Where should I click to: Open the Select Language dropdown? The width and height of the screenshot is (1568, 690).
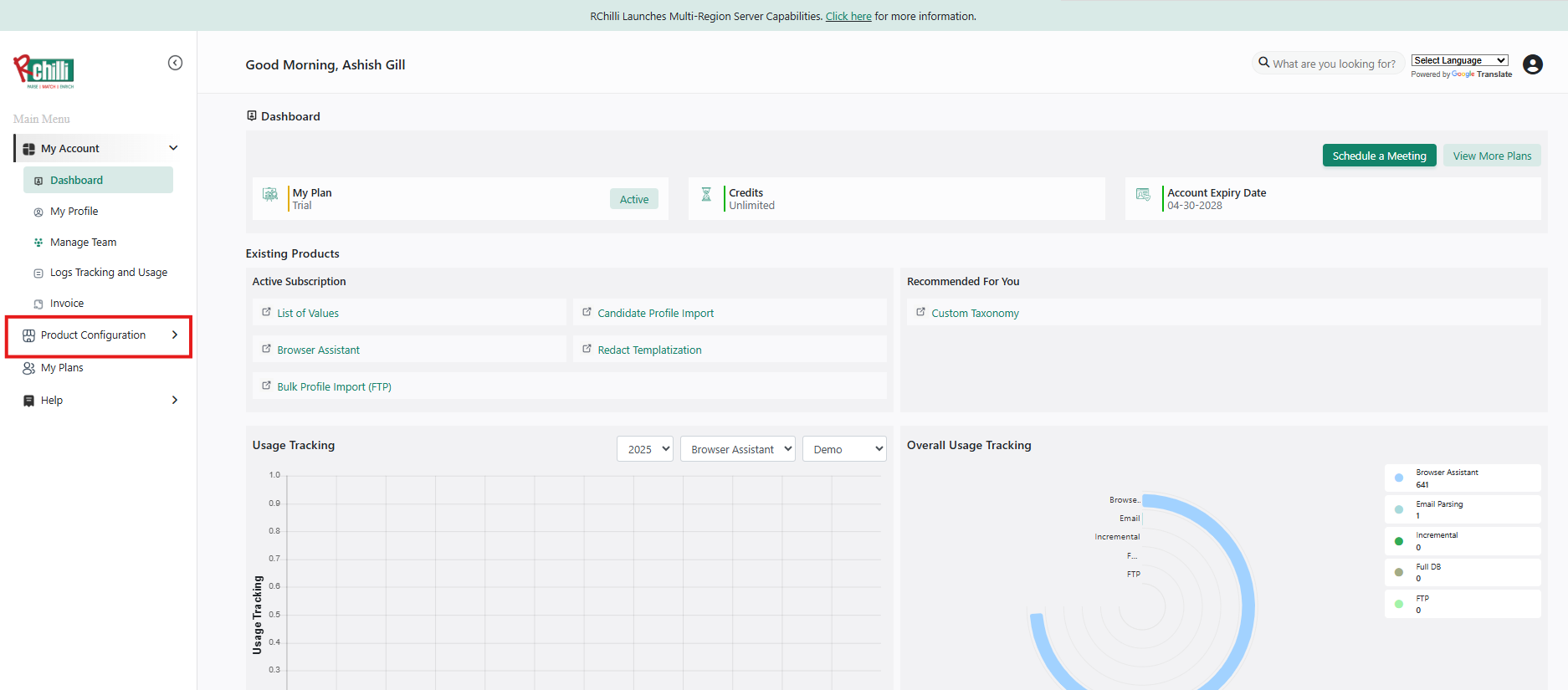[x=1459, y=60]
